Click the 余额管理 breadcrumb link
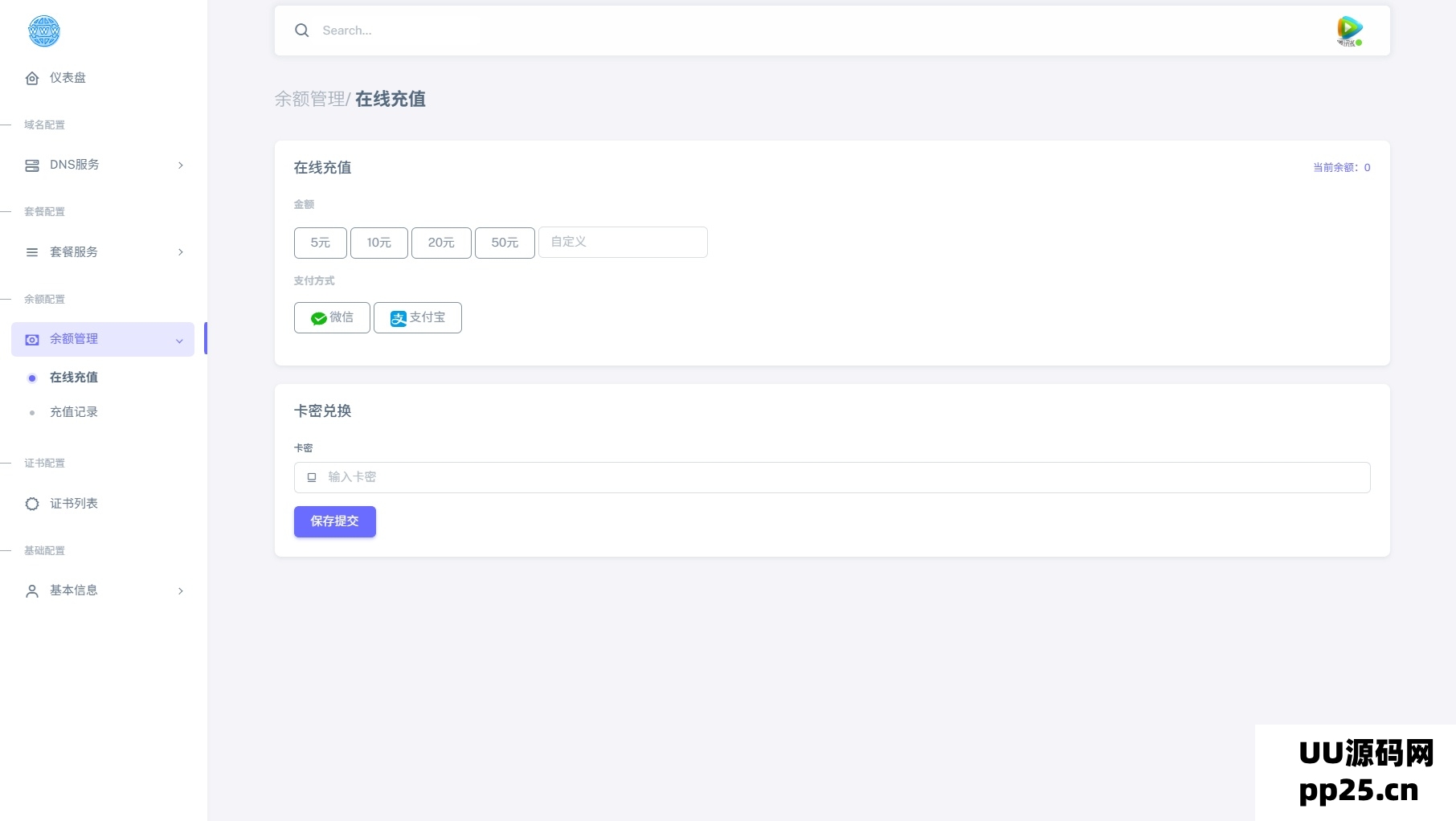 (x=309, y=99)
